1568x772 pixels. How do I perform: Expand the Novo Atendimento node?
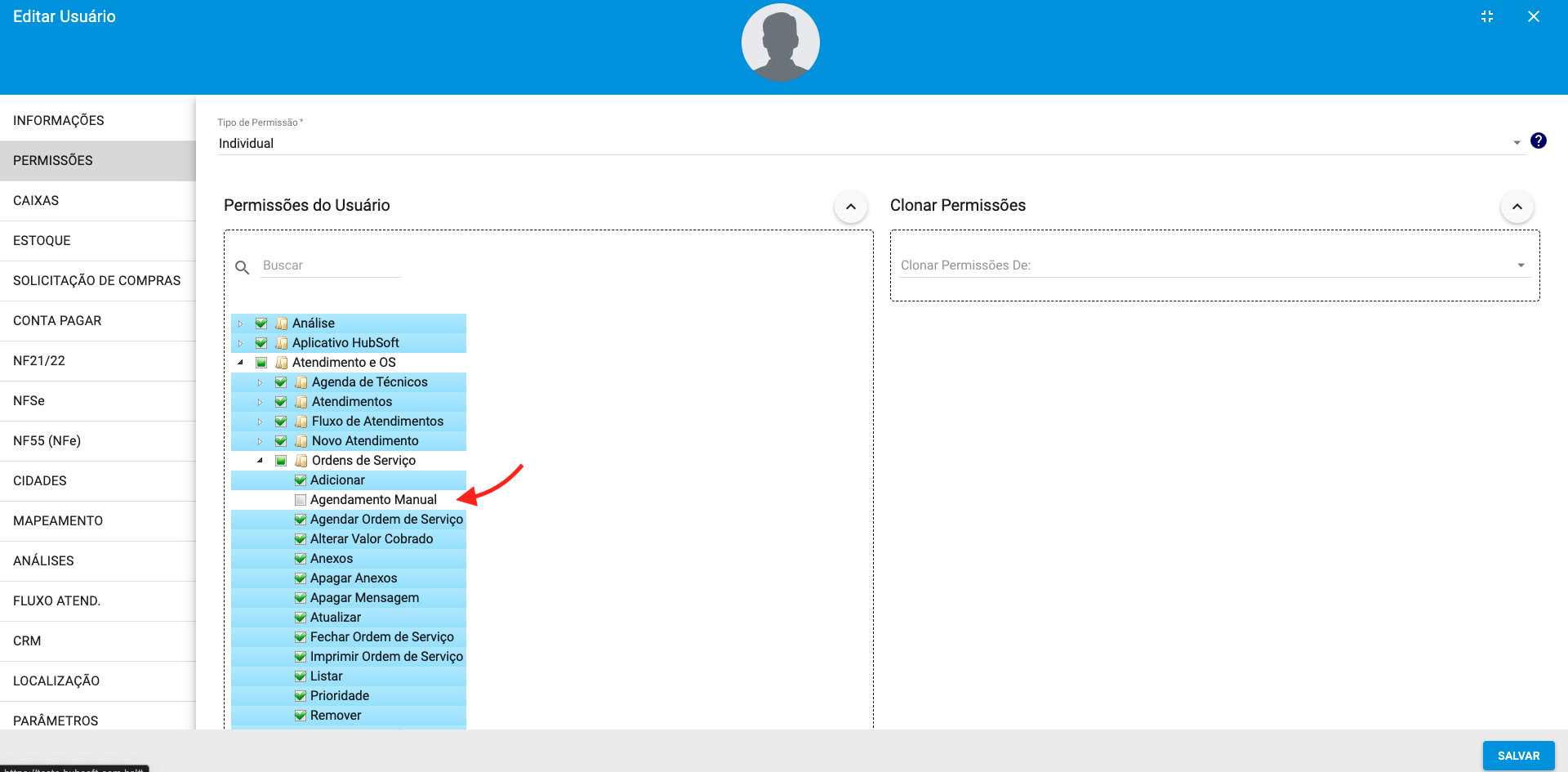coord(260,441)
